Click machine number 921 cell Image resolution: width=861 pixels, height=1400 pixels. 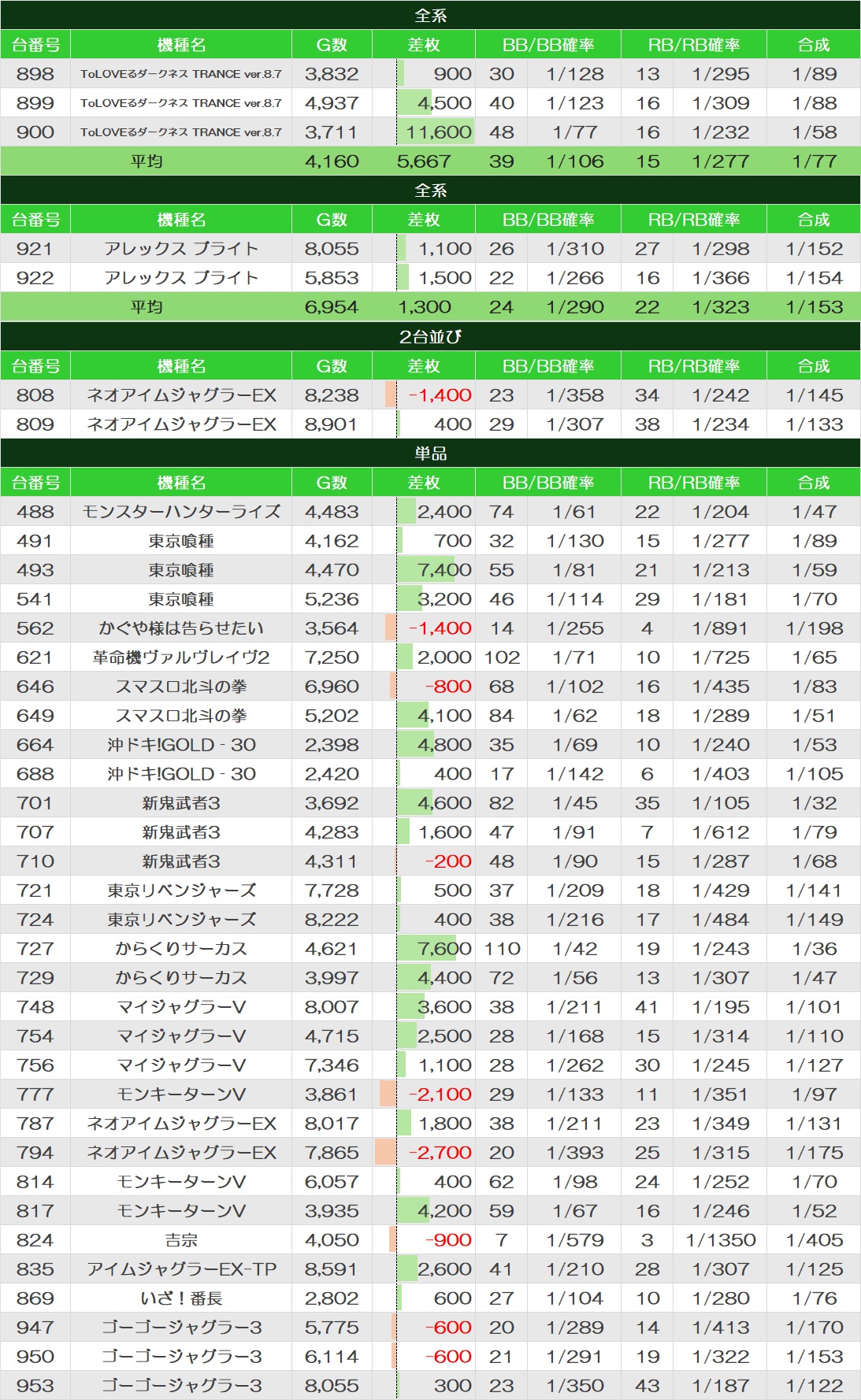click(35, 249)
